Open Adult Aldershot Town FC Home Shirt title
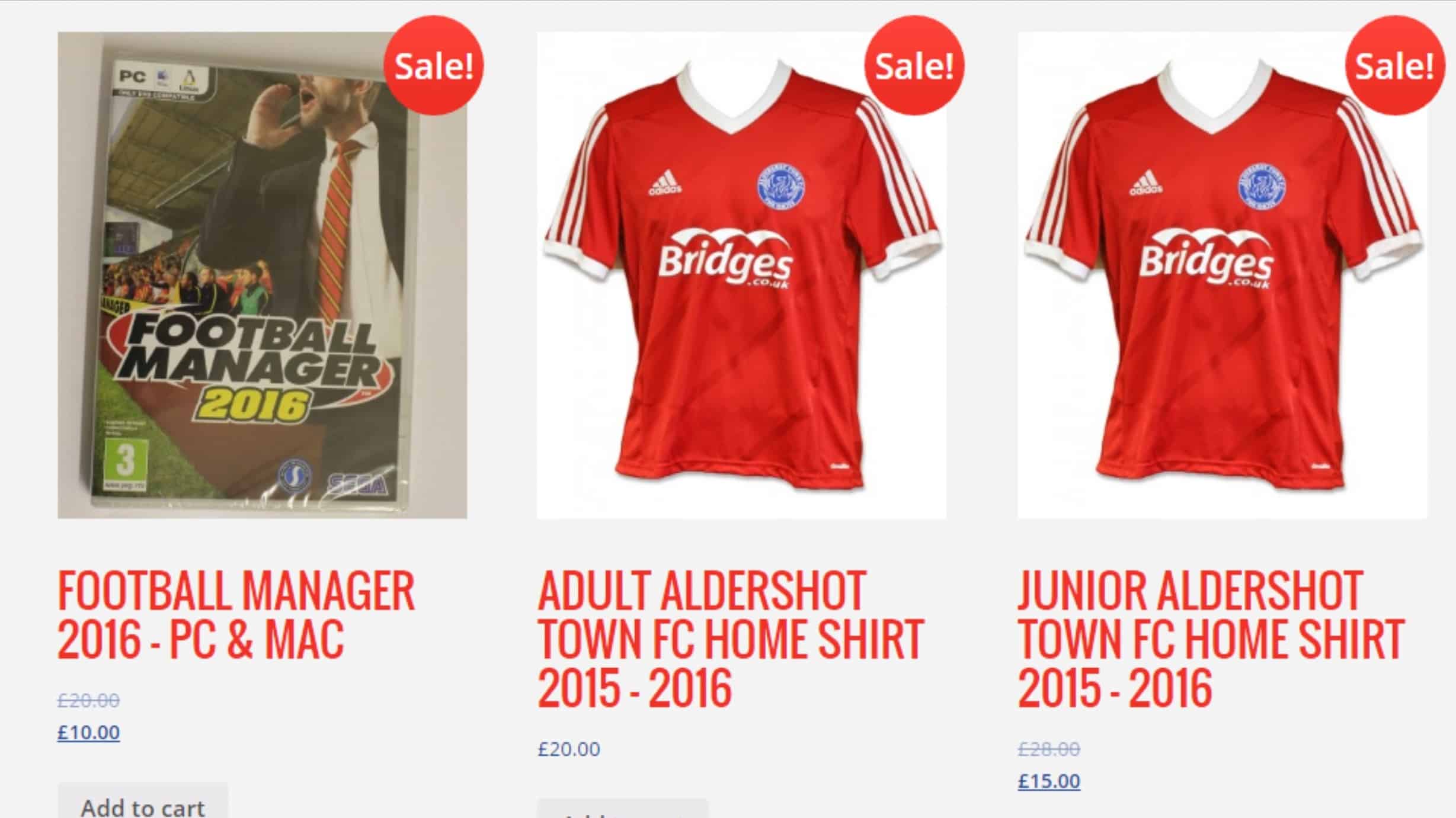Screen dimensions: 1456x818 coord(731,639)
